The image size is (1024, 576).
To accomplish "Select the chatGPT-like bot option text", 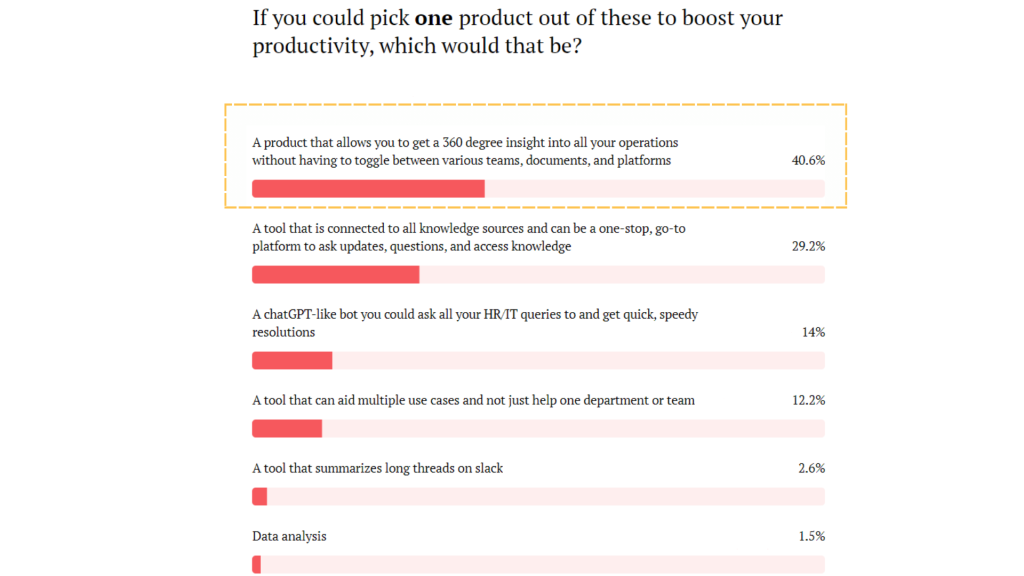I will (475, 323).
